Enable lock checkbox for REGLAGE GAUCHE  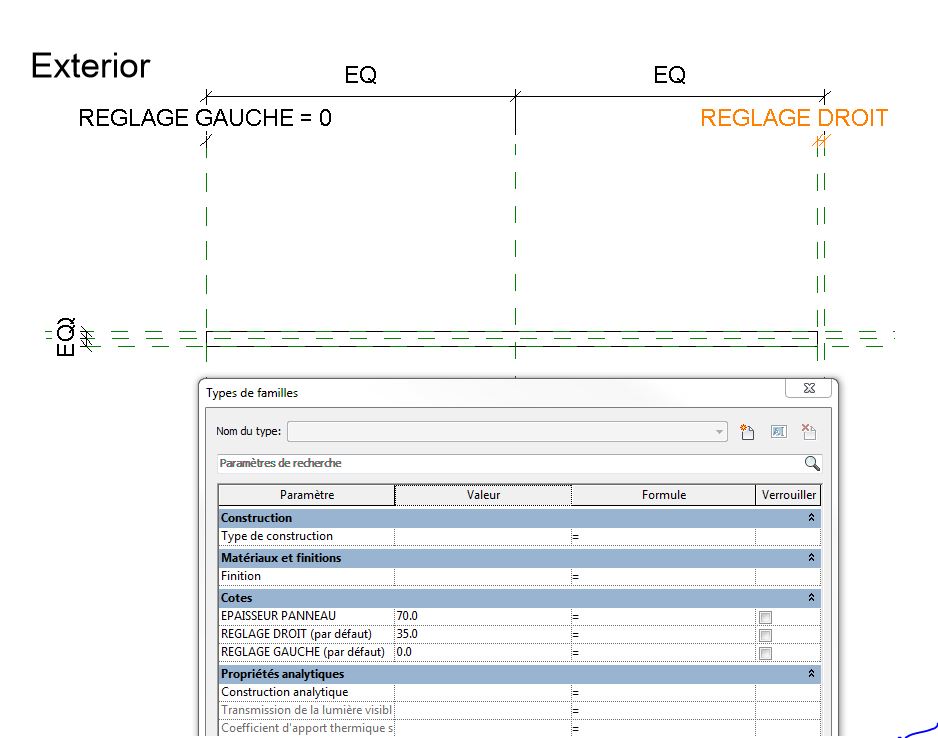pos(765,653)
